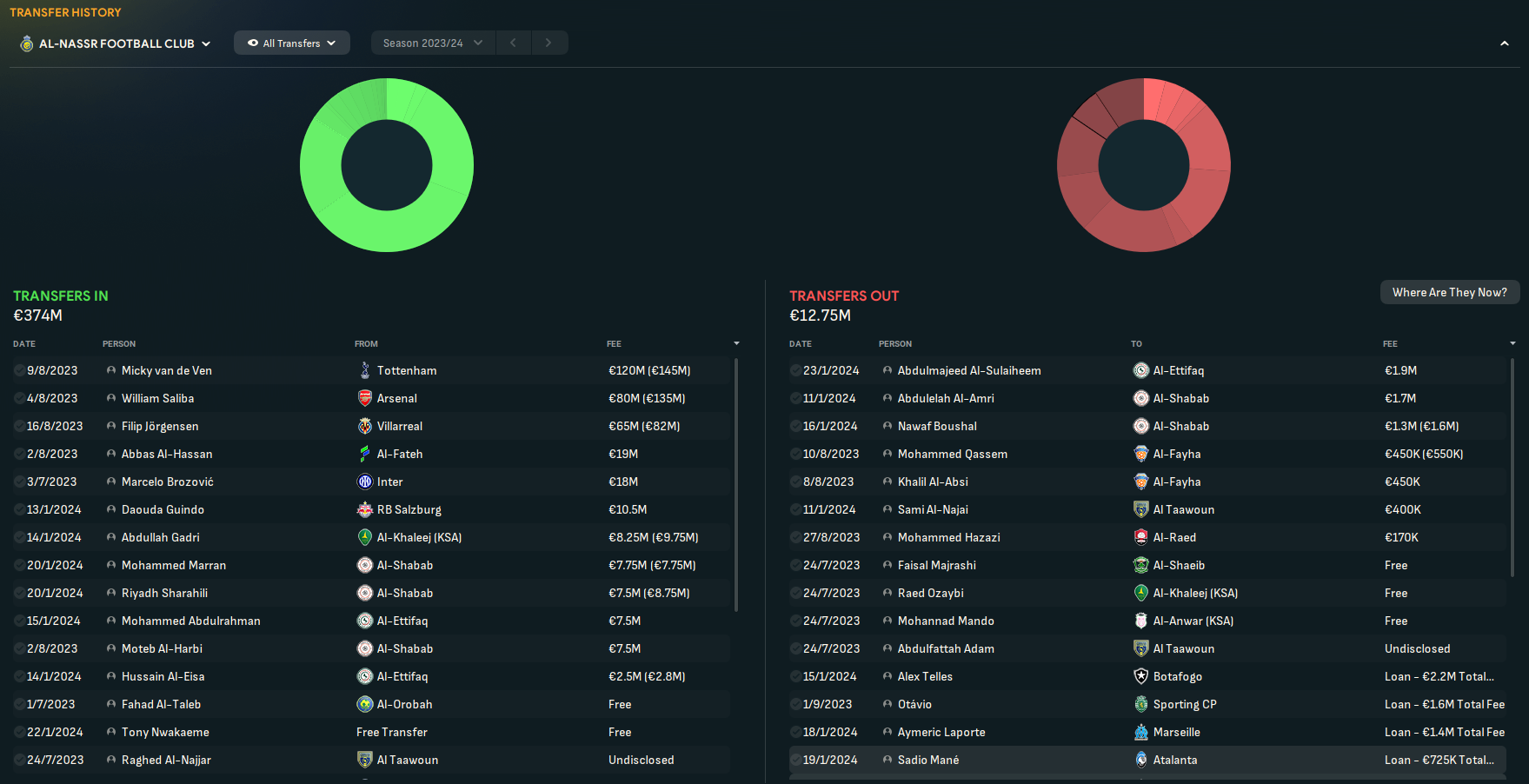This screenshot has width=1529, height=784.
Task: Click the Al-Anwar club badge icon
Action: click(x=1141, y=621)
